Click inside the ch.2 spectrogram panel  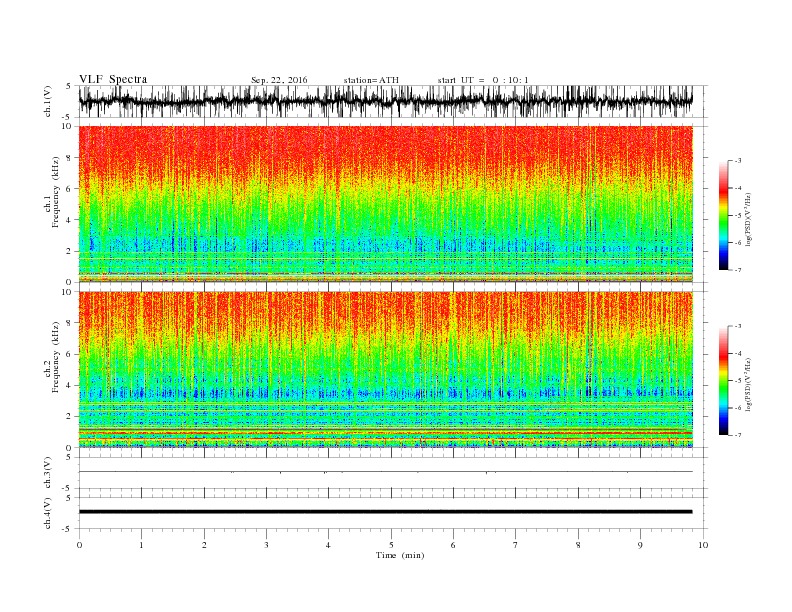[x=385, y=370]
